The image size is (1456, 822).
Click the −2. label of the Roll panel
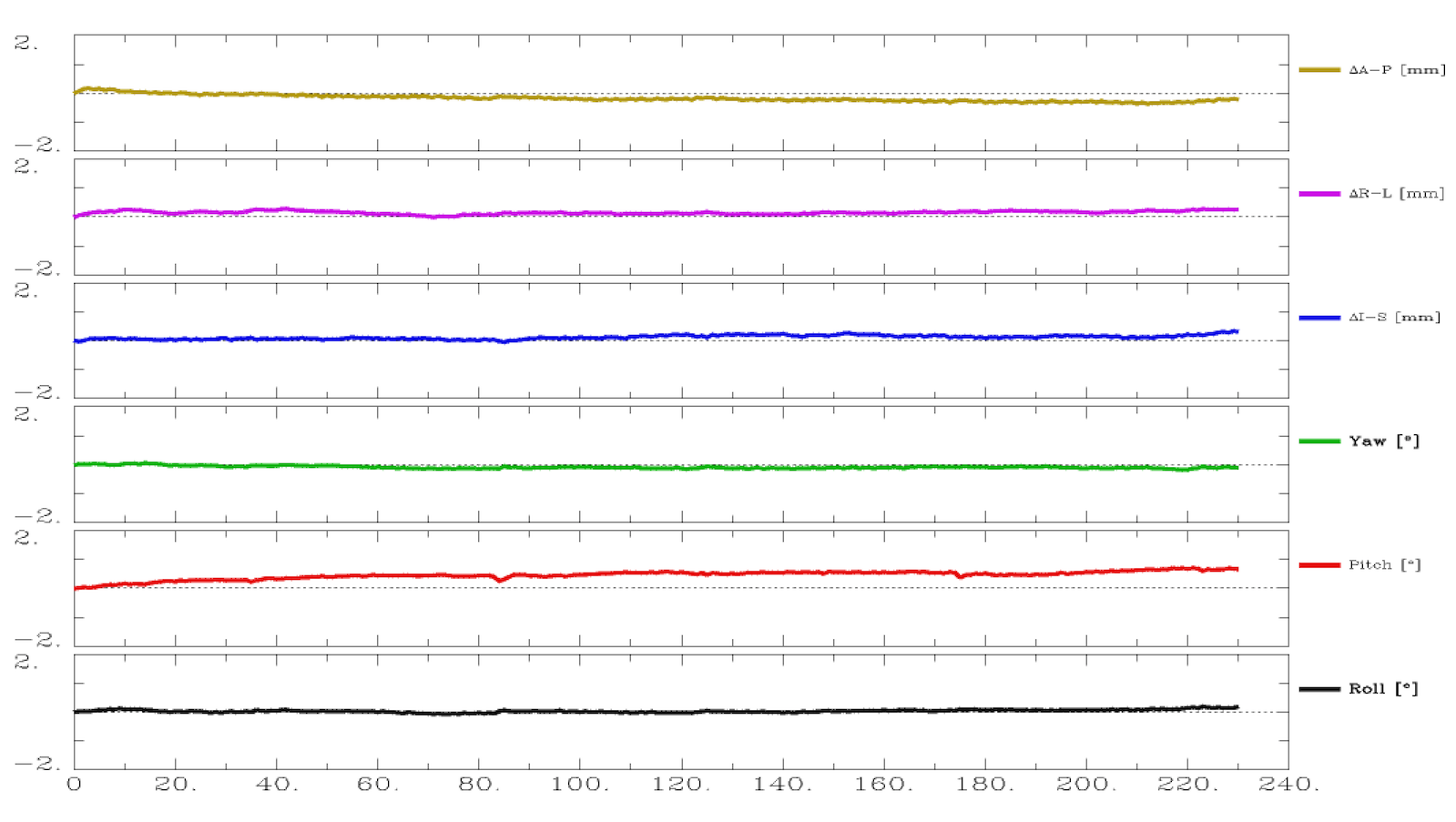click(36, 764)
